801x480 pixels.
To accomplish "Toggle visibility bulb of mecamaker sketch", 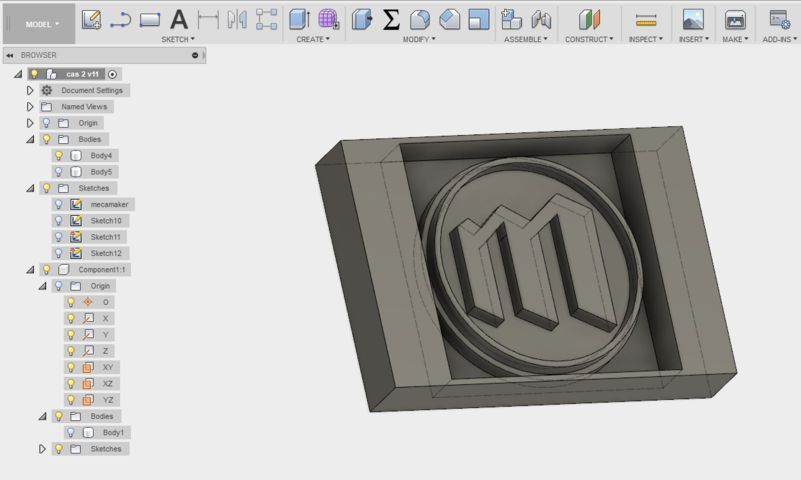I will (59, 204).
